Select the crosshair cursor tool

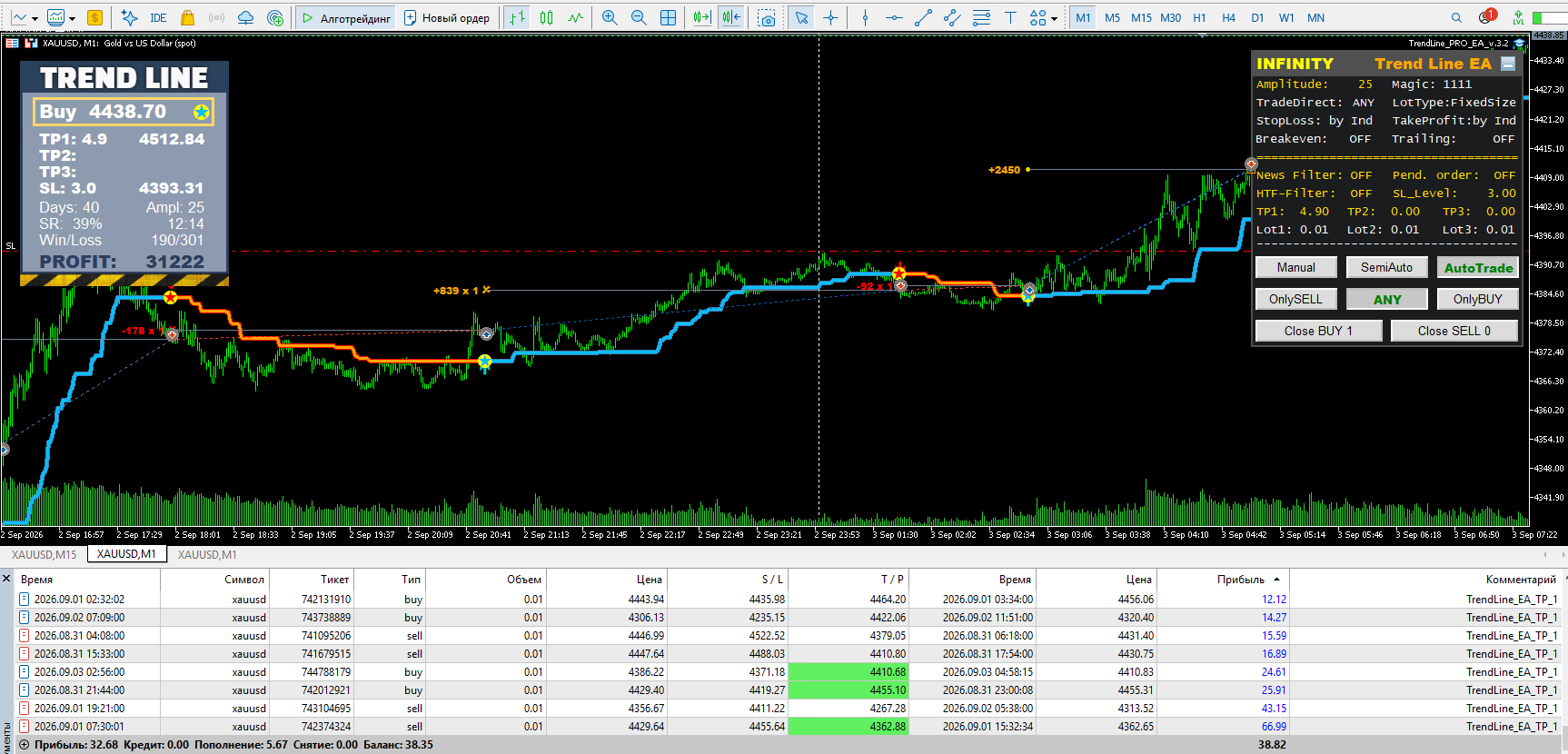tap(830, 17)
